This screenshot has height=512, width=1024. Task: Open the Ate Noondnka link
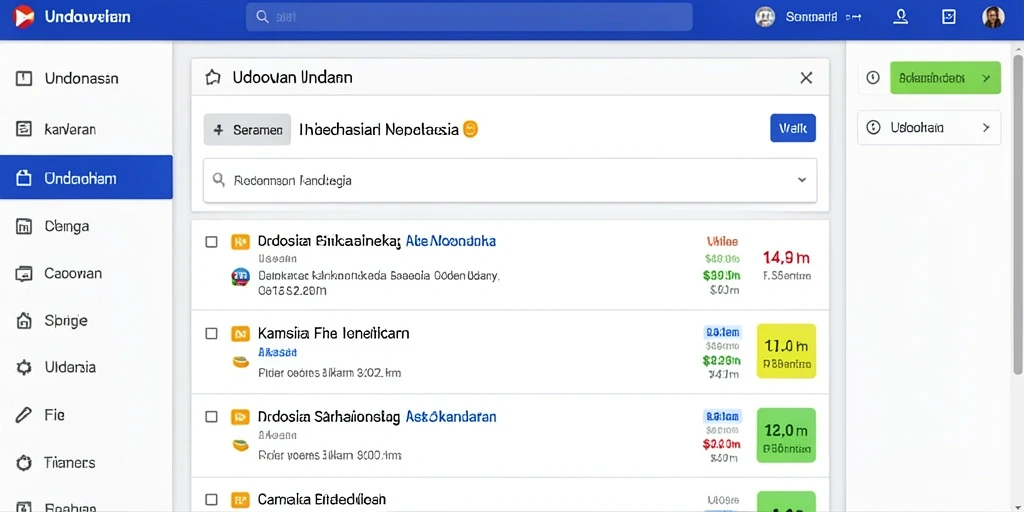click(451, 241)
